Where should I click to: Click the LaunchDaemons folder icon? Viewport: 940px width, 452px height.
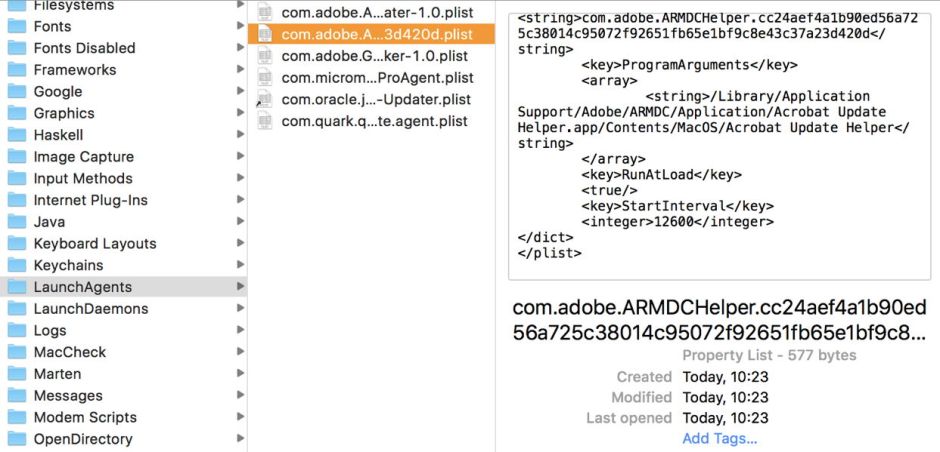coord(16,308)
